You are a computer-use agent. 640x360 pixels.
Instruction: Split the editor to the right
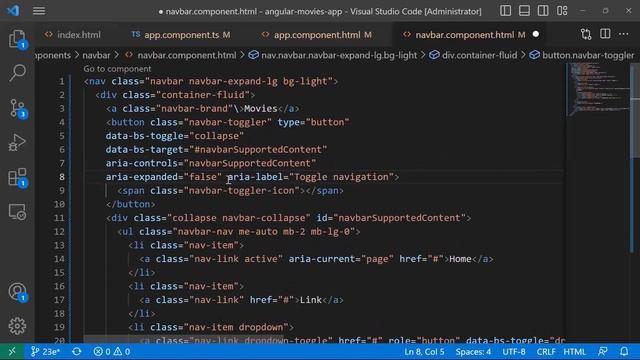pos(605,34)
